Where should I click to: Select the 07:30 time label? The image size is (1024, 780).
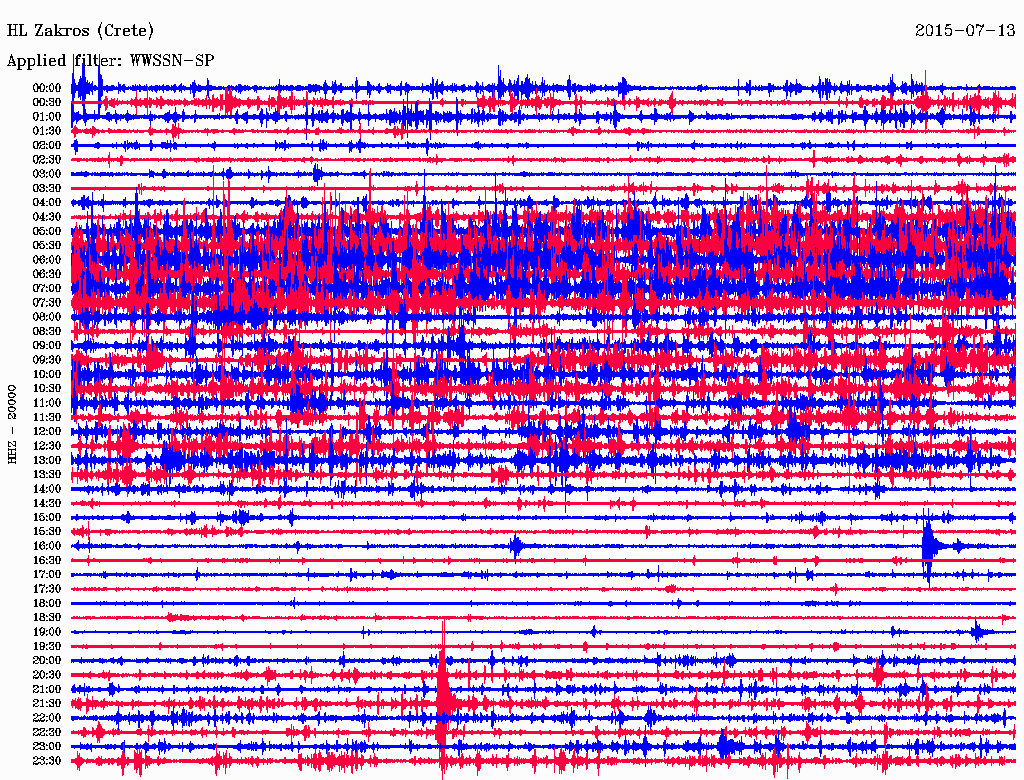click(47, 302)
